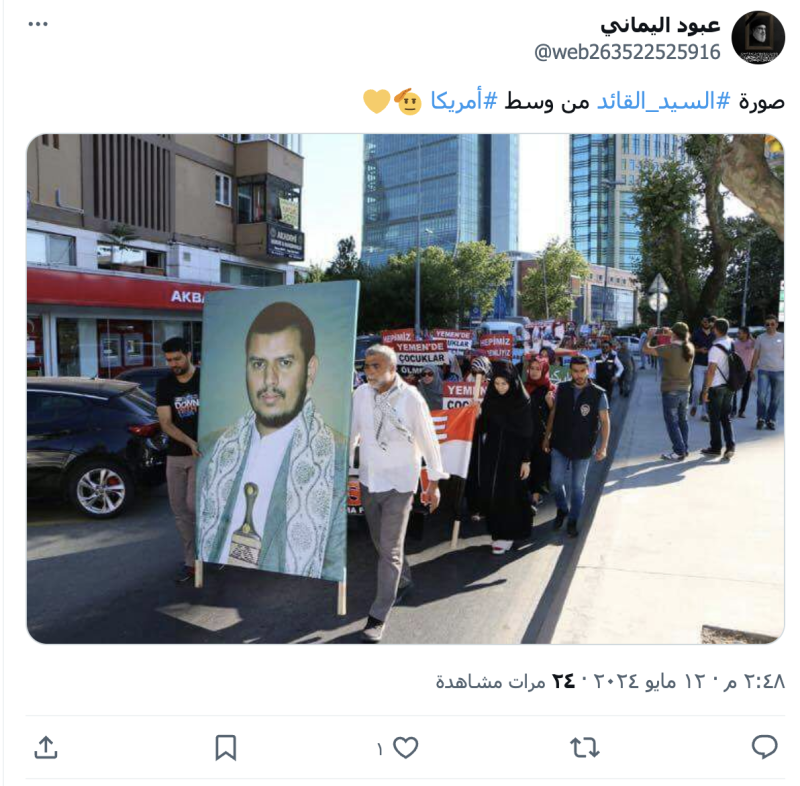Open the hashtag #السيد_القائد
The height and width of the screenshot is (786, 800).
[x=663, y=100]
